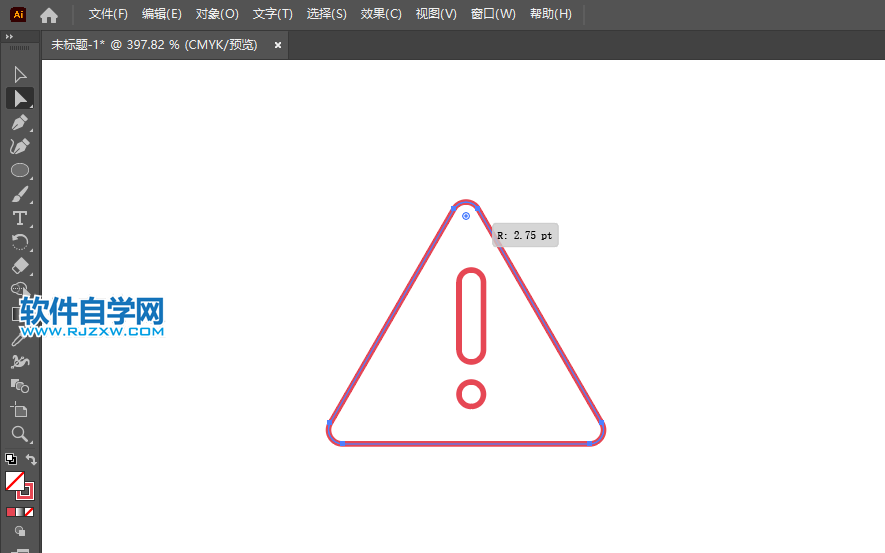Click the anchor point right of triangle apex

478,208
